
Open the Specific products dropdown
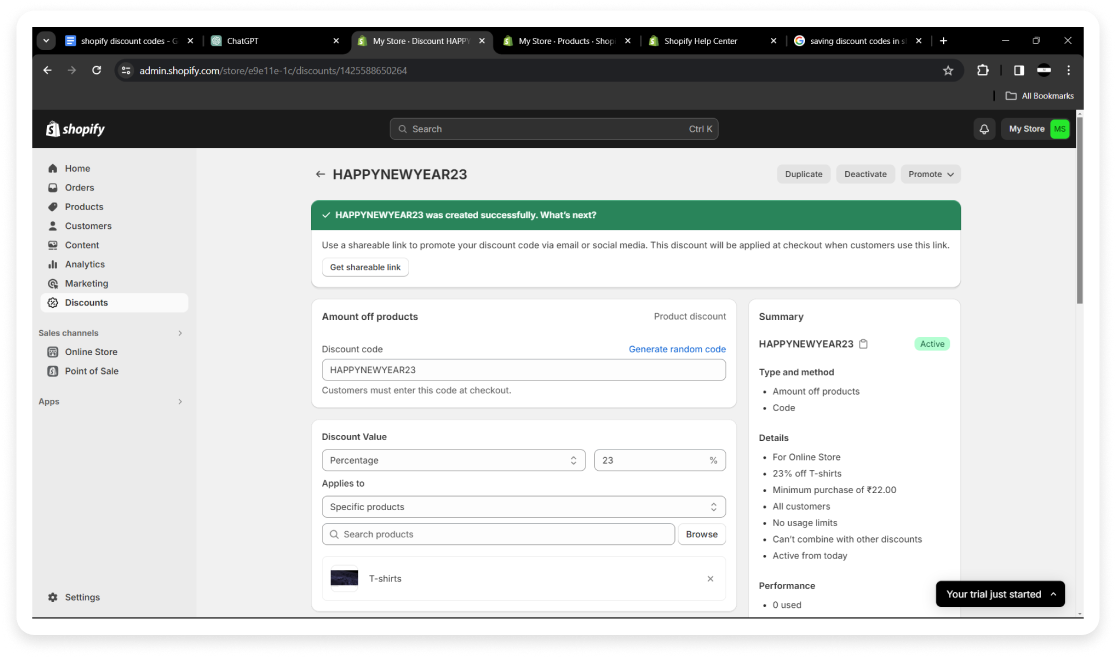click(x=524, y=507)
